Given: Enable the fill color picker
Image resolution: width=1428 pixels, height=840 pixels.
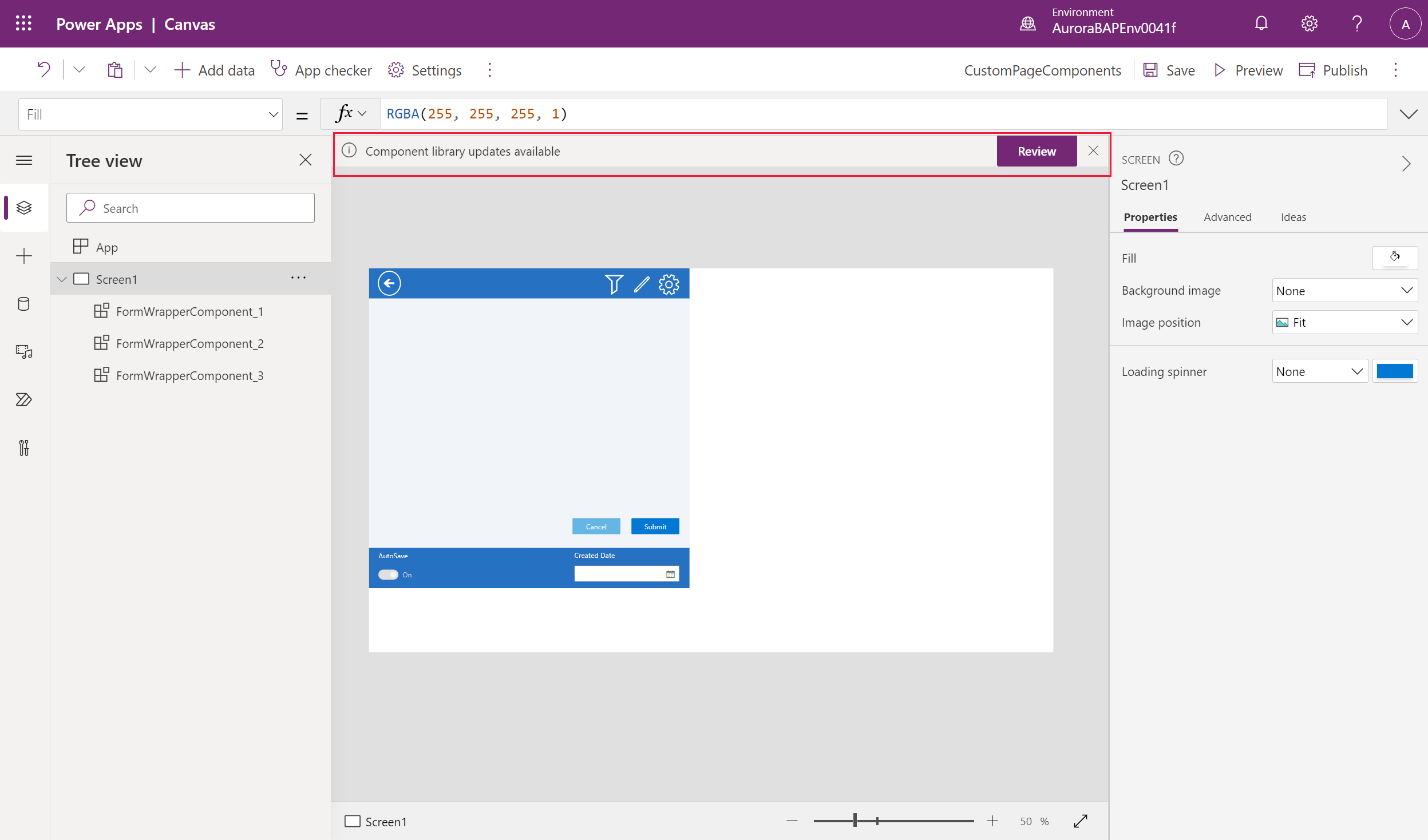Looking at the screenshot, I should (x=1394, y=258).
